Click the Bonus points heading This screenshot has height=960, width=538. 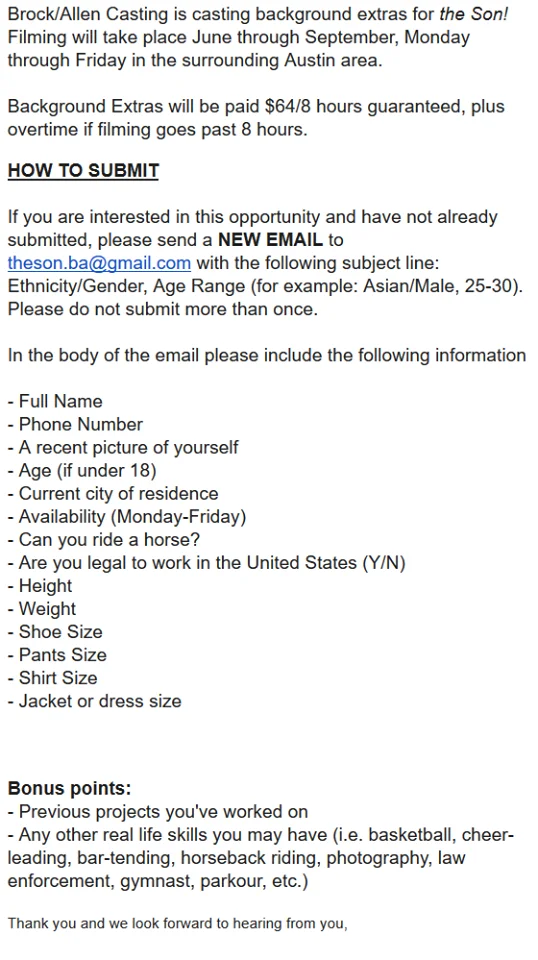click(69, 789)
